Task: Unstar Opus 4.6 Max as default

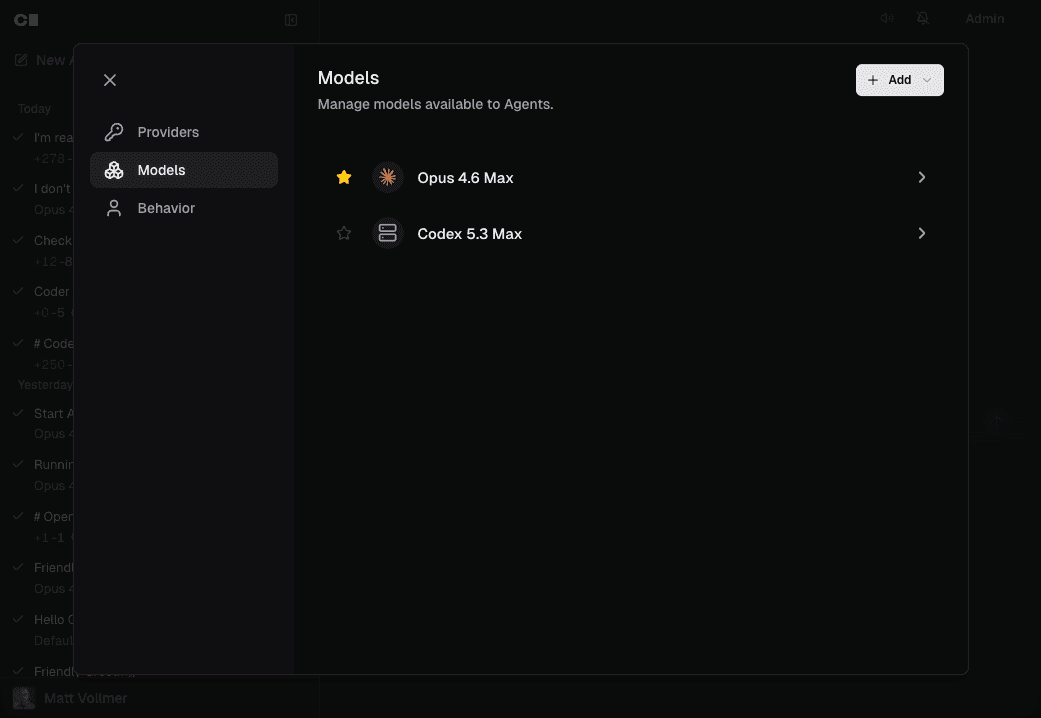Action: click(x=344, y=177)
